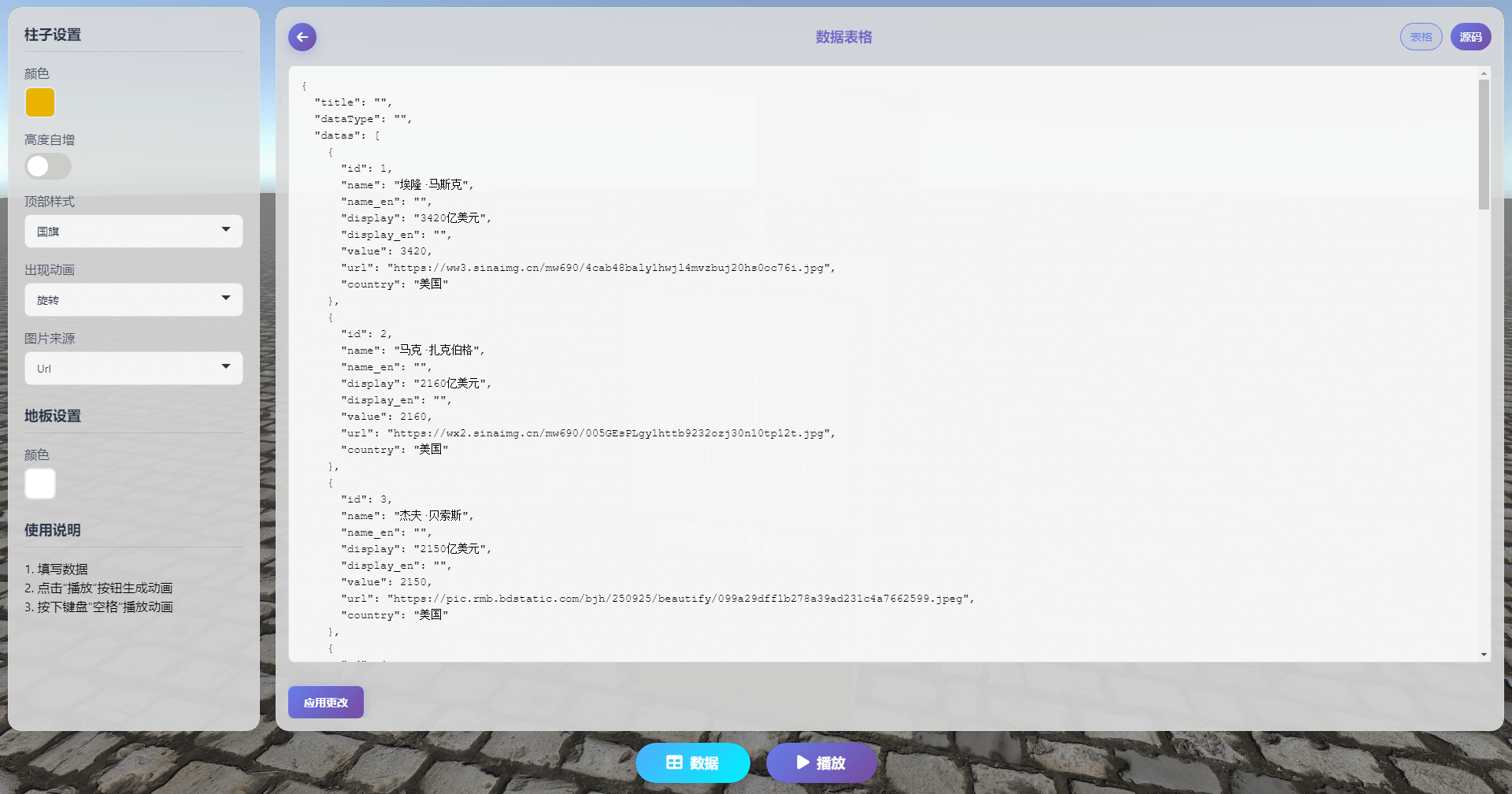Open the 图片来源 dropdown showing Url

tap(134, 369)
